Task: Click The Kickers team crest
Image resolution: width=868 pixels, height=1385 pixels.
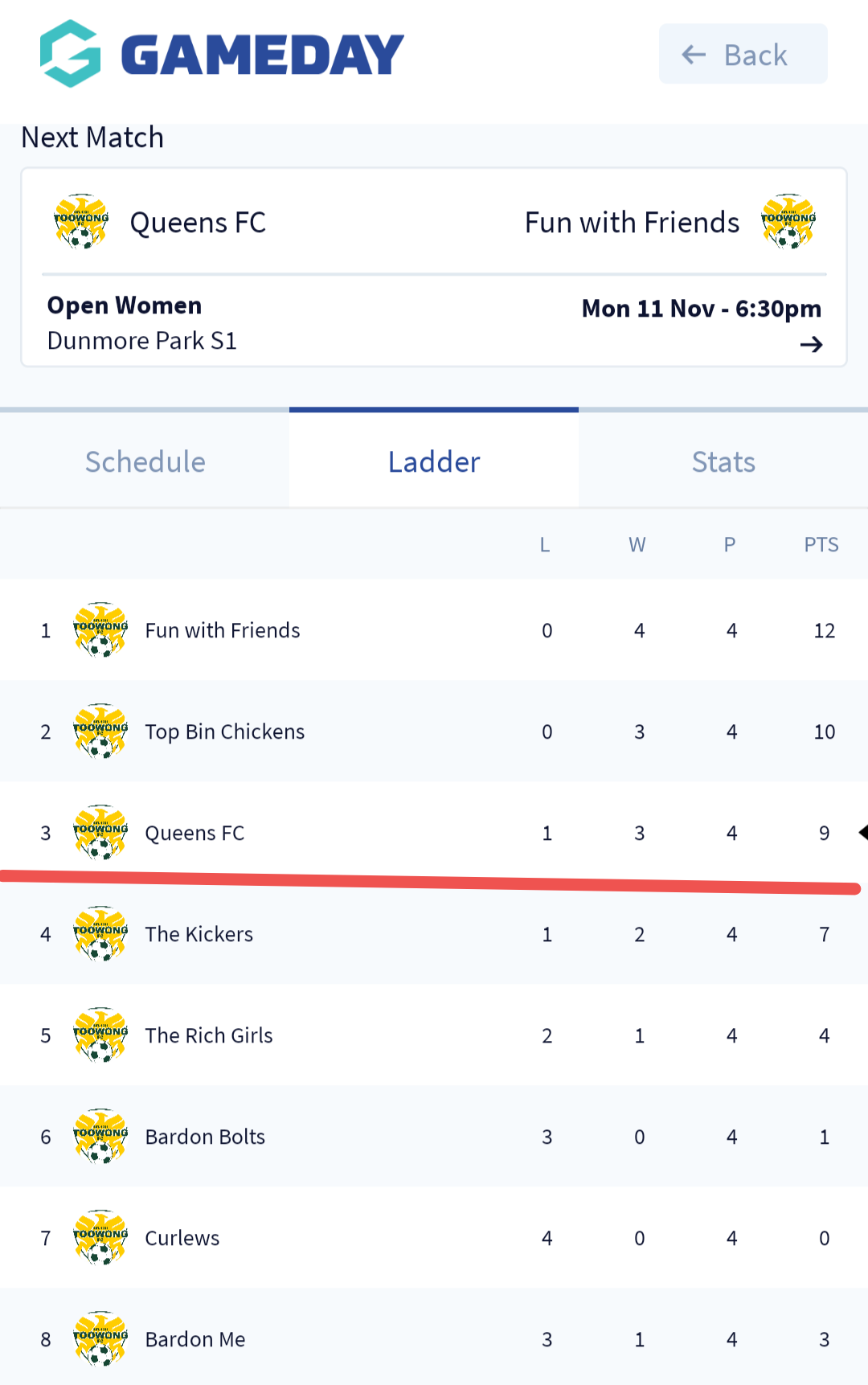Action: tap(100, 934)
